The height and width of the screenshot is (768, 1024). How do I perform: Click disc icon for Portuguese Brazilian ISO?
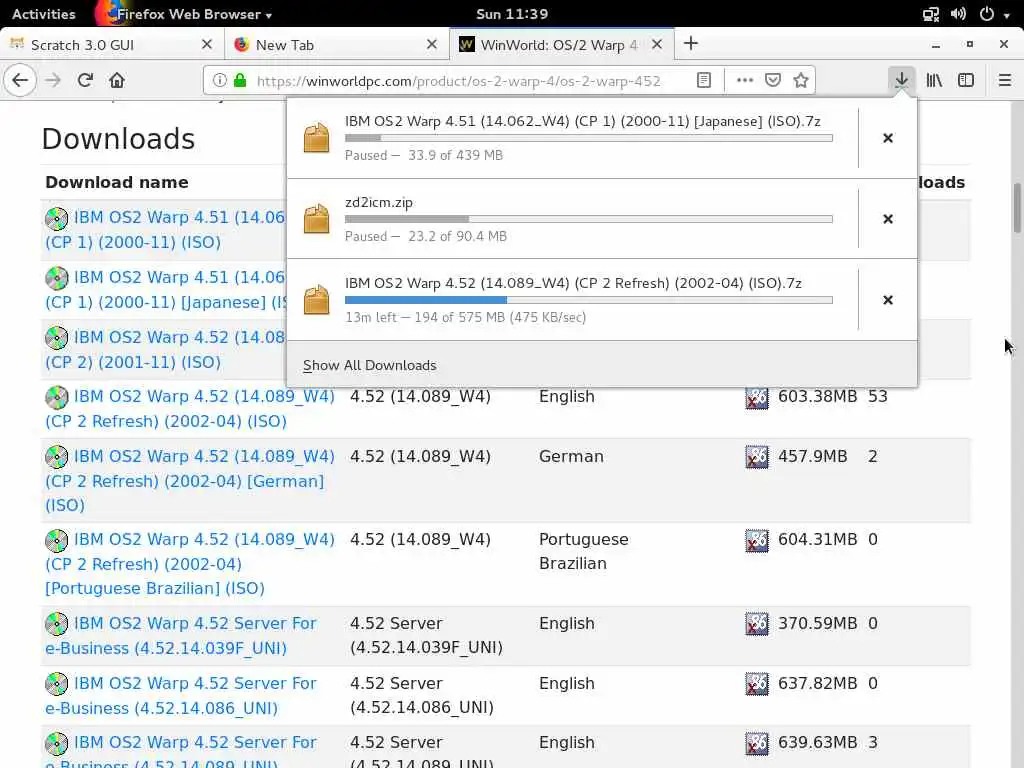pos(57,540)
